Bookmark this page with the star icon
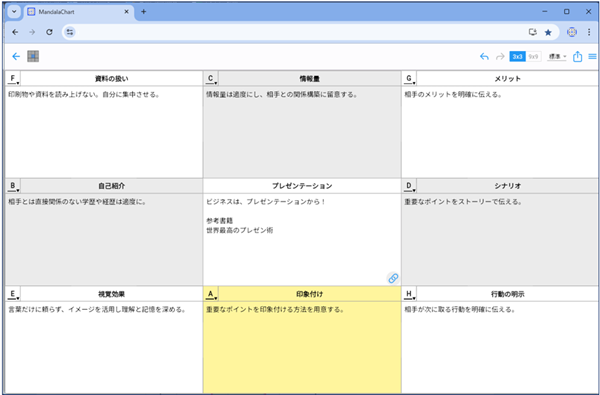 (x=548, y=32)
